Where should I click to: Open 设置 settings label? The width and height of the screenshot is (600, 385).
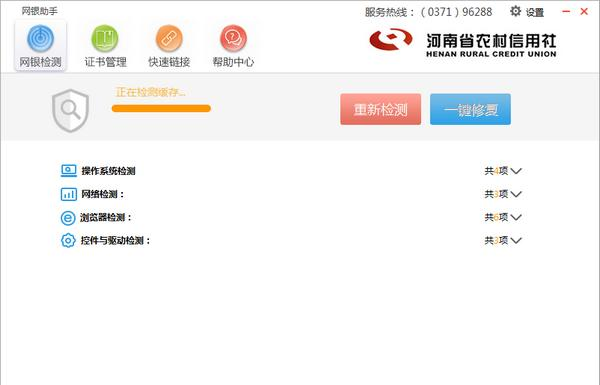pos(535,13)
